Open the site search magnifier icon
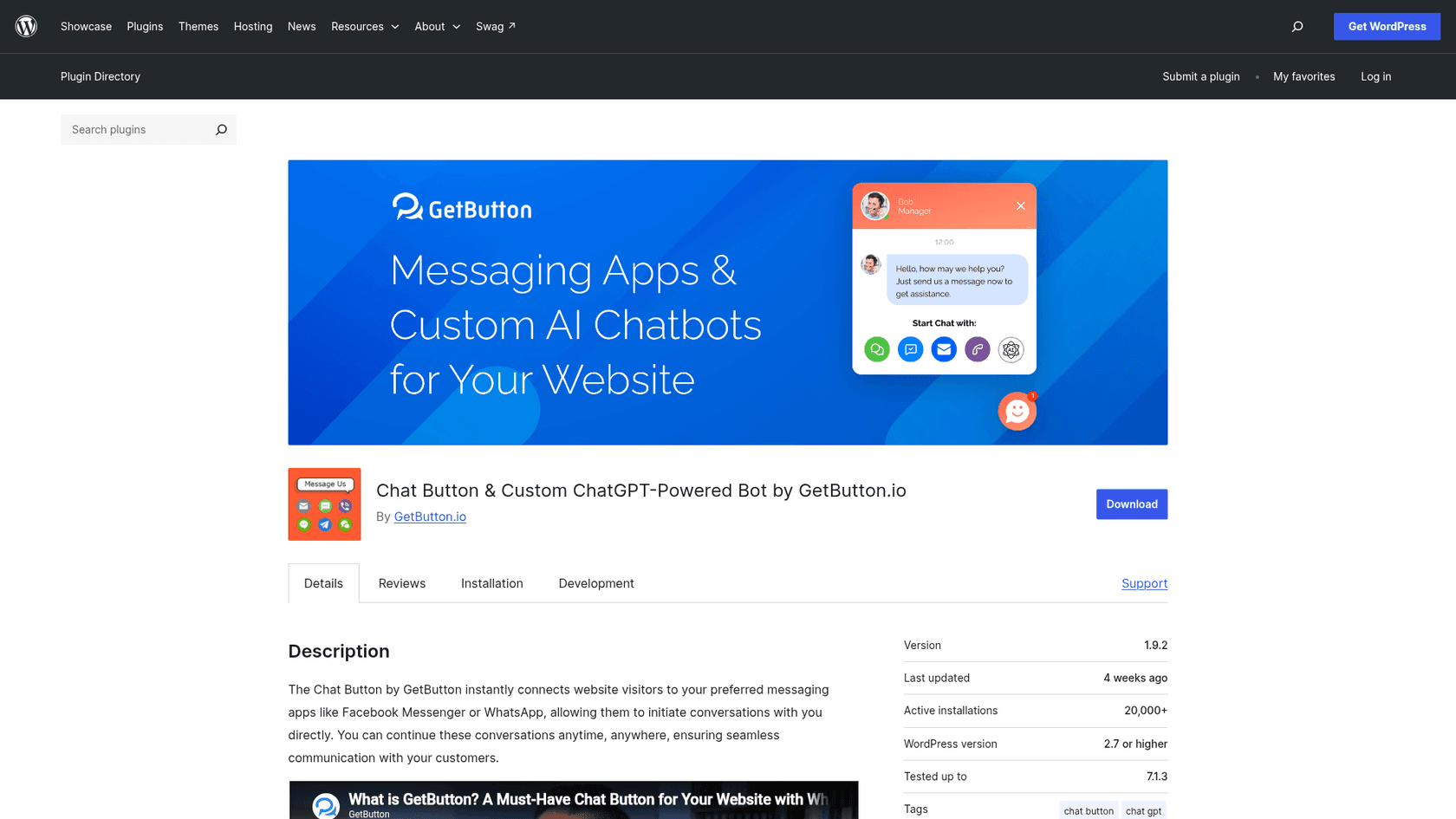This screenshot has width=1456, height=819. point(1297,26)
